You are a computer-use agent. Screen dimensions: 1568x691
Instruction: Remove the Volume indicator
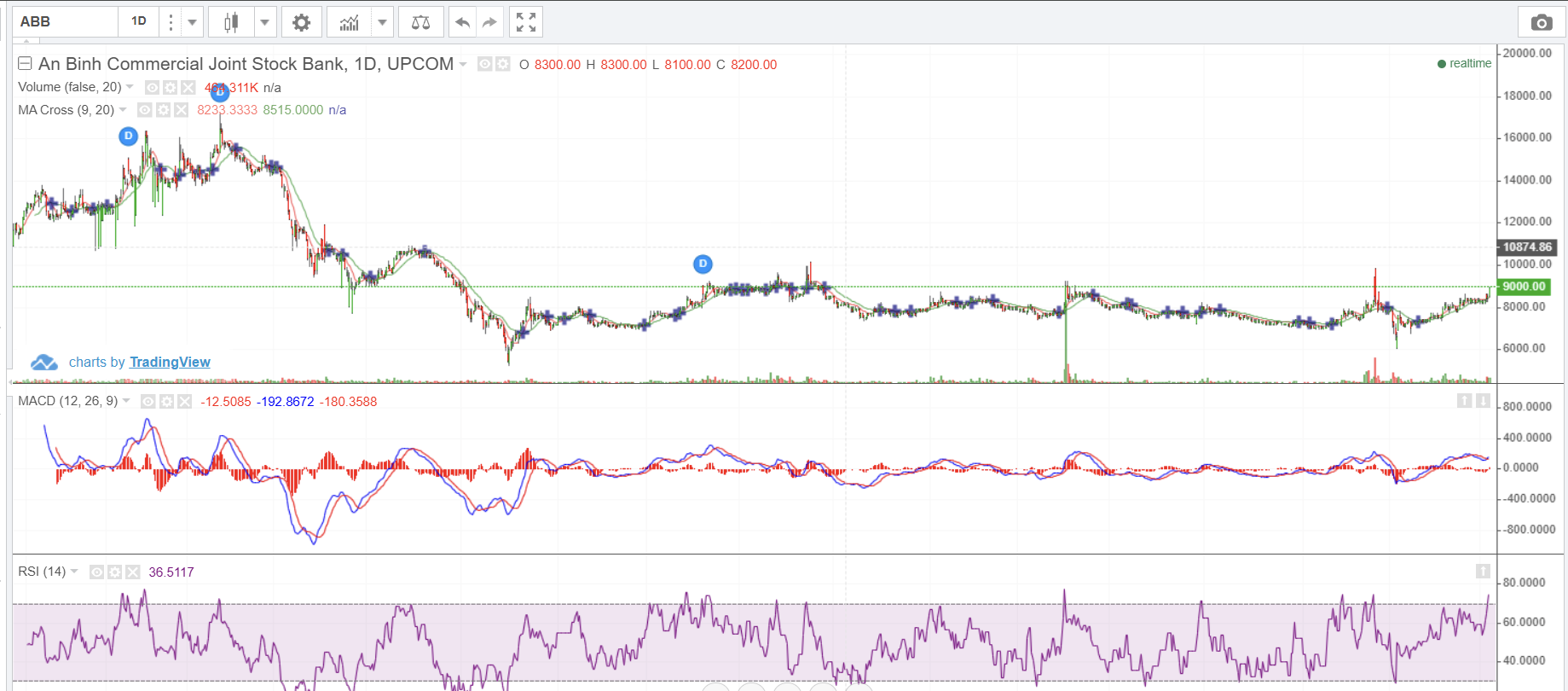pyautogui.click(x=188, y=87)
